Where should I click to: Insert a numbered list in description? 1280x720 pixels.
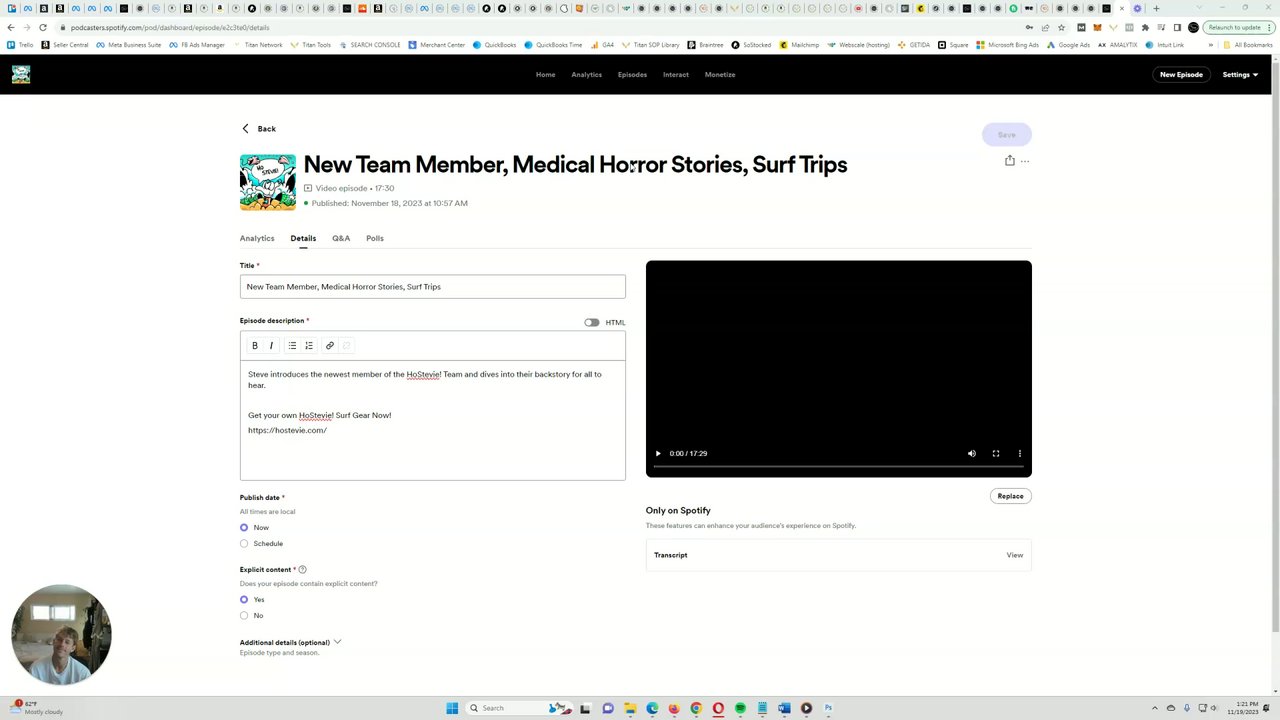click(309, 346)
